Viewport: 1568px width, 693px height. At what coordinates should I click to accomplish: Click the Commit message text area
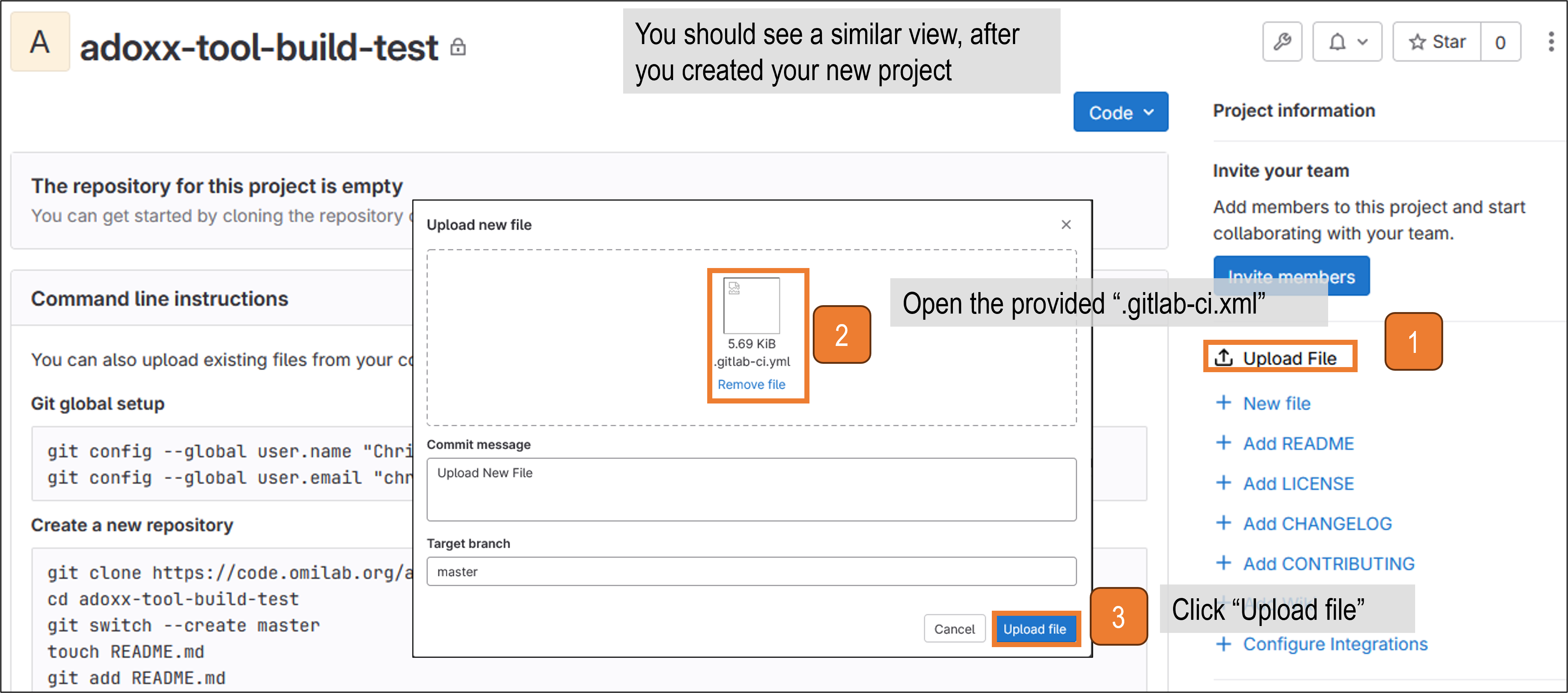click(x=751, y=489)
